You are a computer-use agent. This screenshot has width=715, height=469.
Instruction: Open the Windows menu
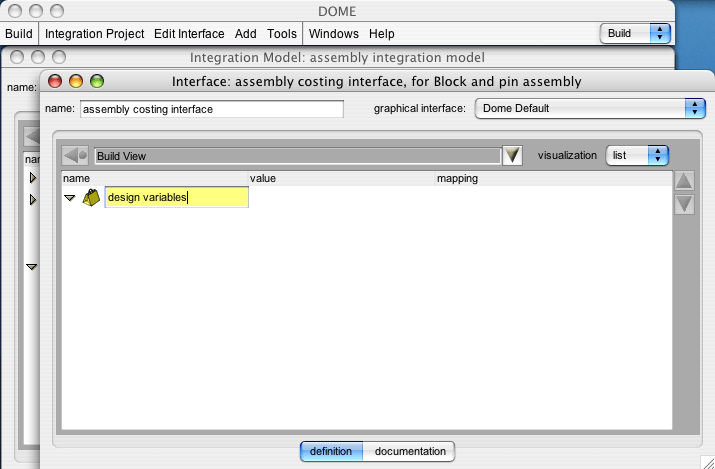click(x=333, y=34)
